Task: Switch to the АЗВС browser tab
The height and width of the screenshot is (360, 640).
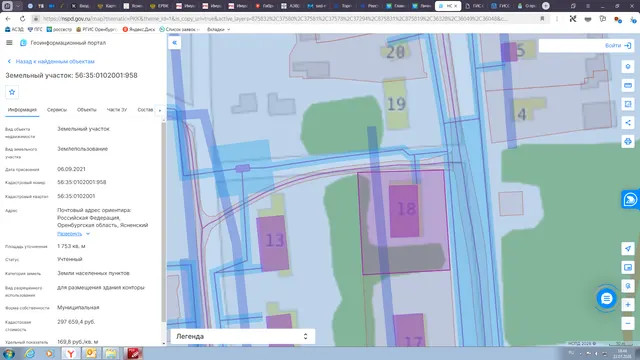Action: click(x=290, y=6)
